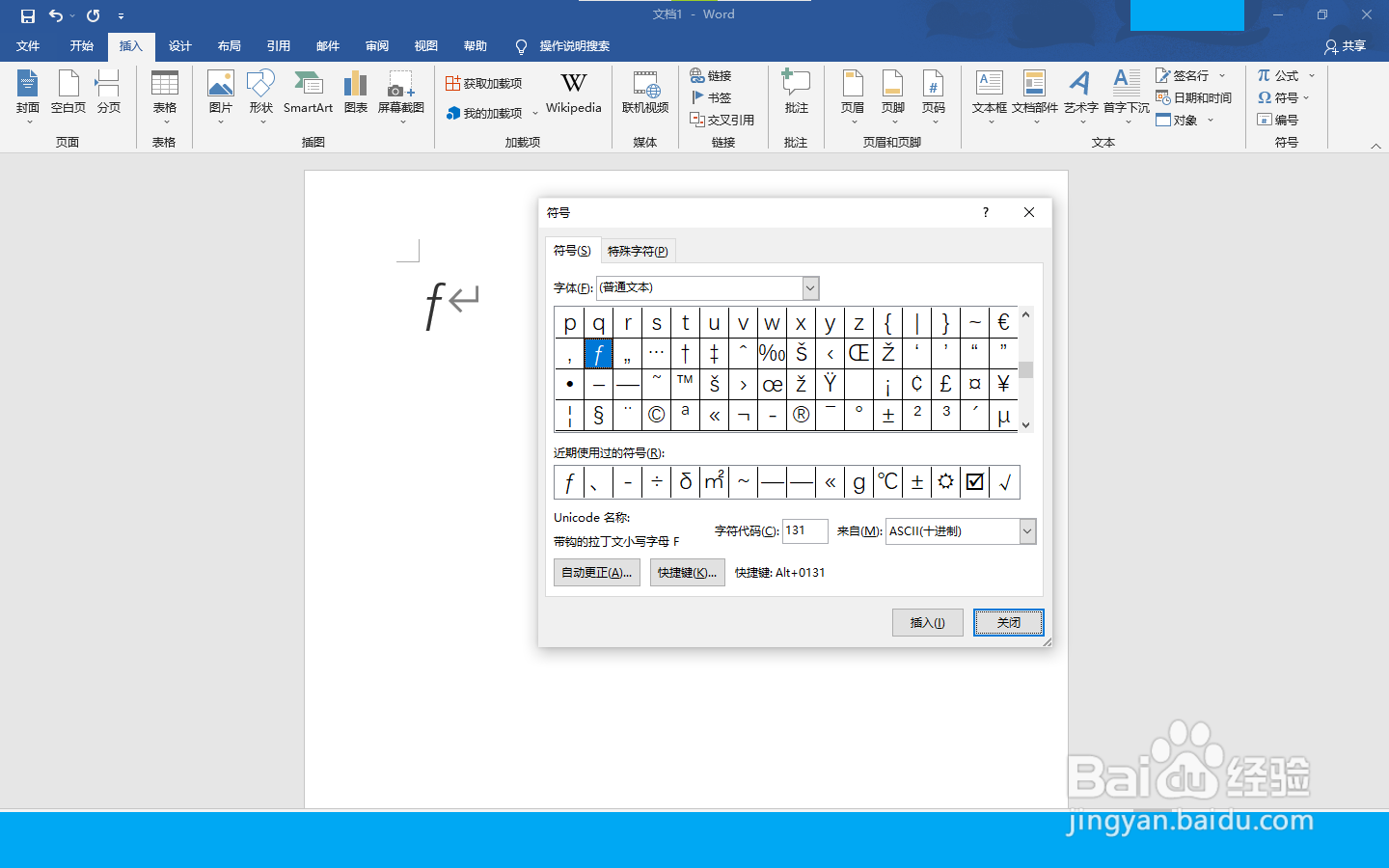Click the Redo/Repeat icon
Viewport: 1389px width, 868px height.
pos(94,15)
